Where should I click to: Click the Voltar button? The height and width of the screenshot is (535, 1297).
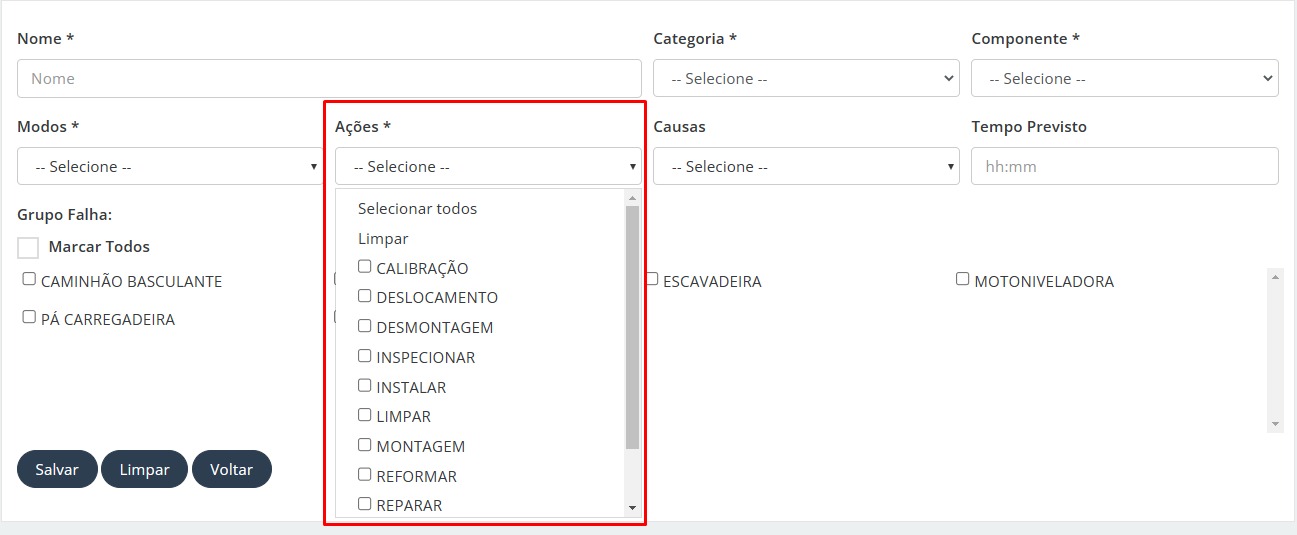[x=232, y=469]
